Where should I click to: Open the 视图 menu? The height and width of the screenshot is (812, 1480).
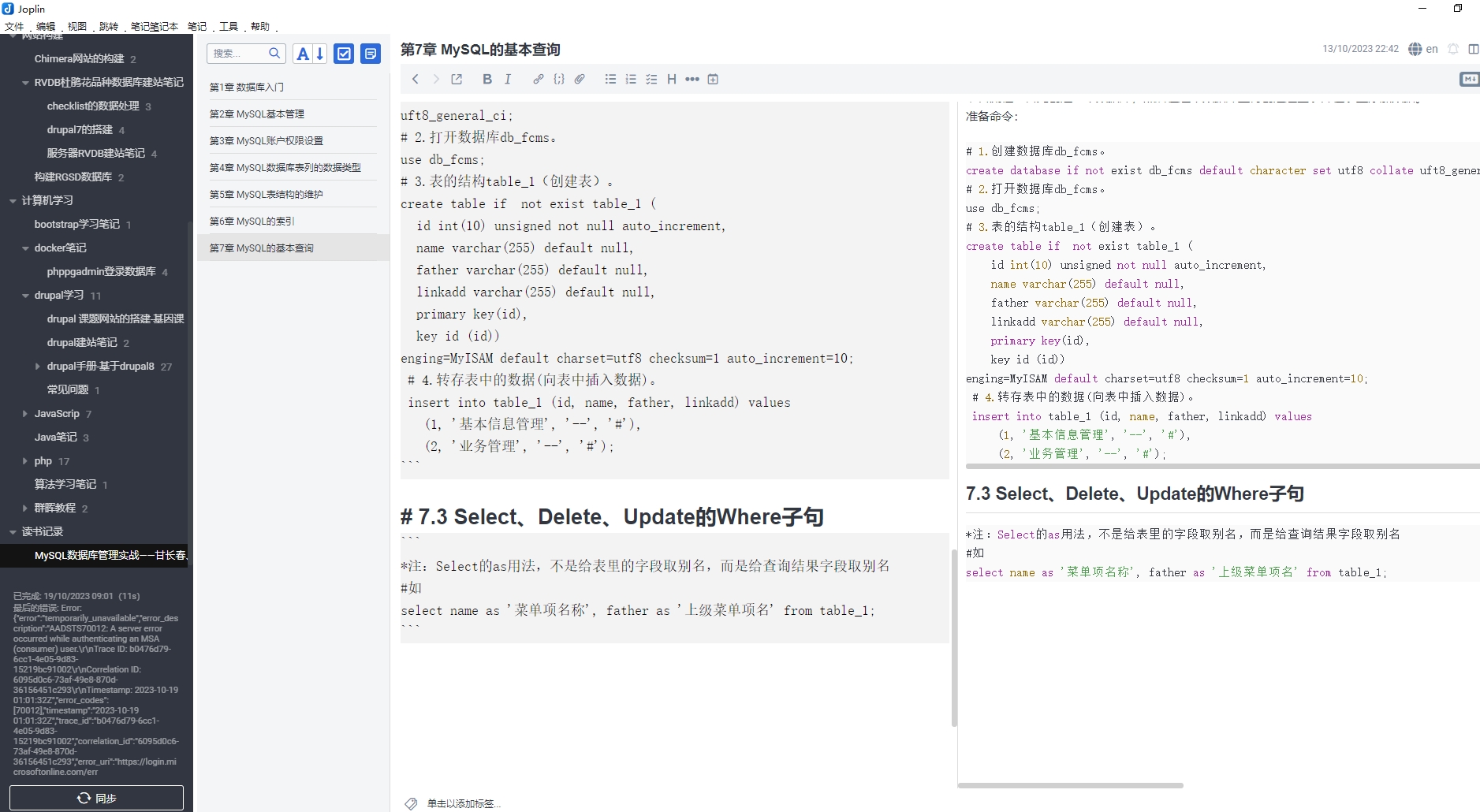pos(77,26)
